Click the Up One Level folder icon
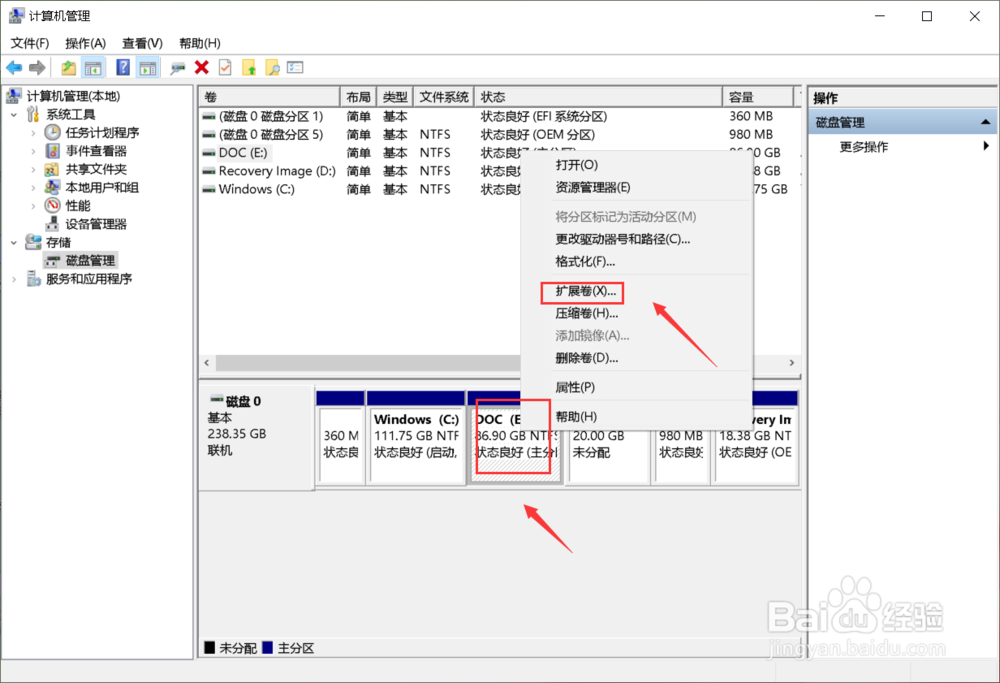The height and width of the screenshot is (683, 1000). tap(68, 68)
